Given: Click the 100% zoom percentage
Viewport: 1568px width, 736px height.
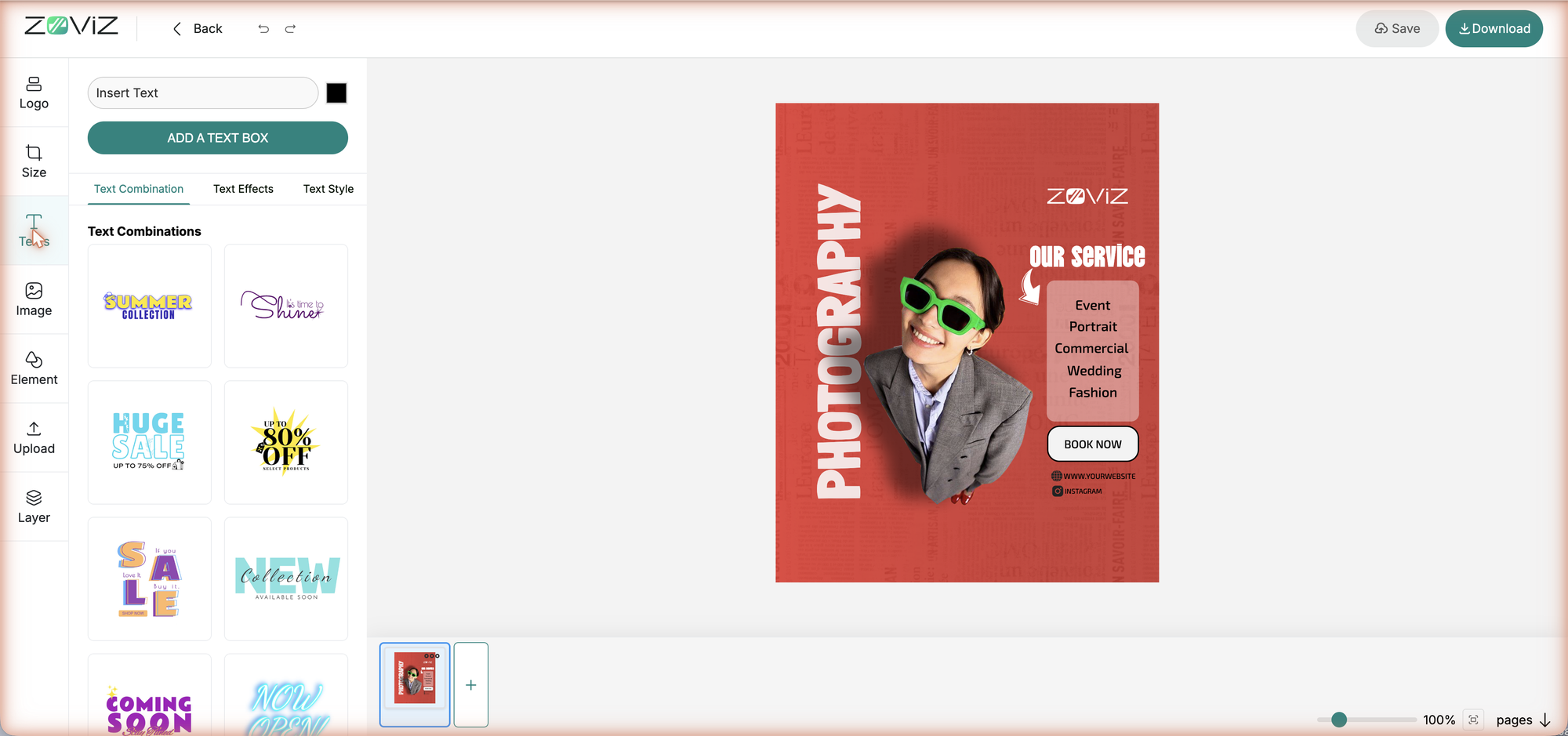Looking at the screenshot, I should pyautogui.click(x=1439, y=720).
